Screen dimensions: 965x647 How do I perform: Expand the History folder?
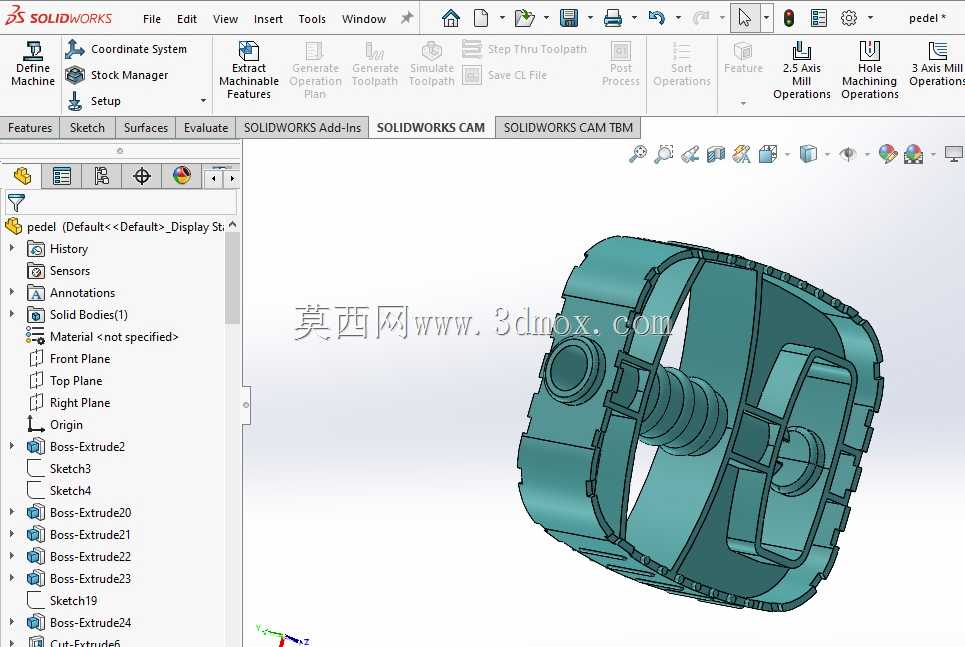click(x=12, y=248)
